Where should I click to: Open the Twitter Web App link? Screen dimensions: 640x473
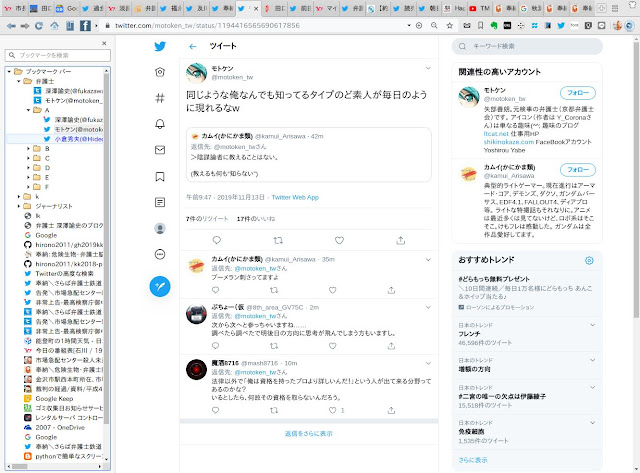(x=295, y=198)
